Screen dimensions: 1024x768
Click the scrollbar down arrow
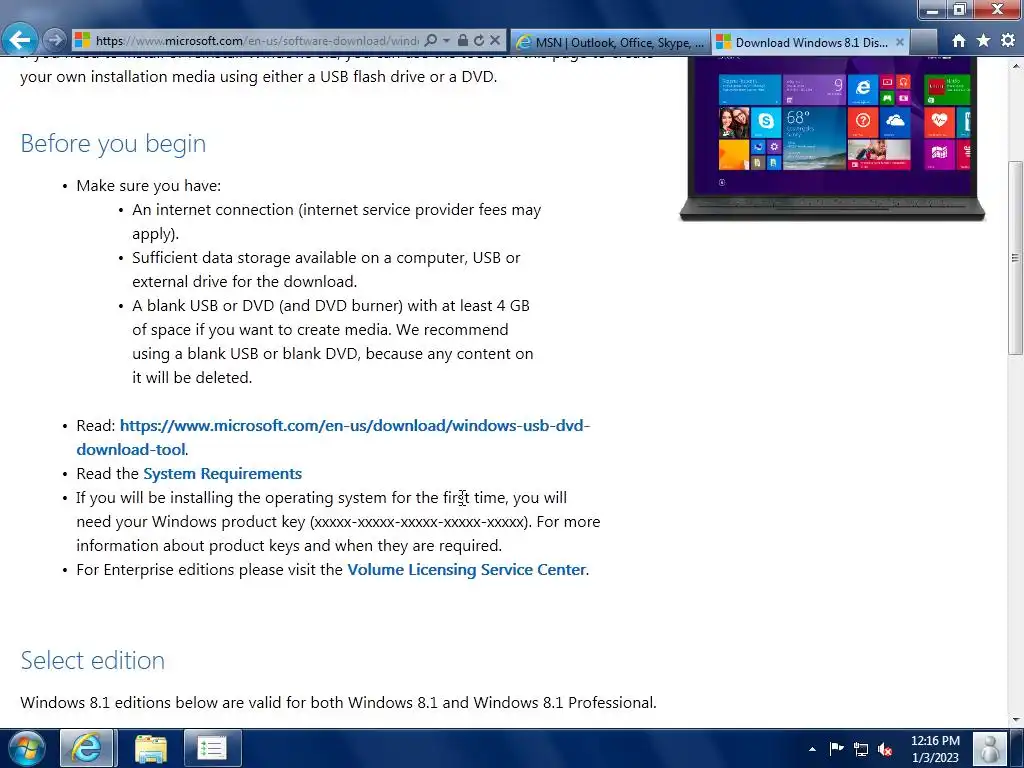point(1015,720)
